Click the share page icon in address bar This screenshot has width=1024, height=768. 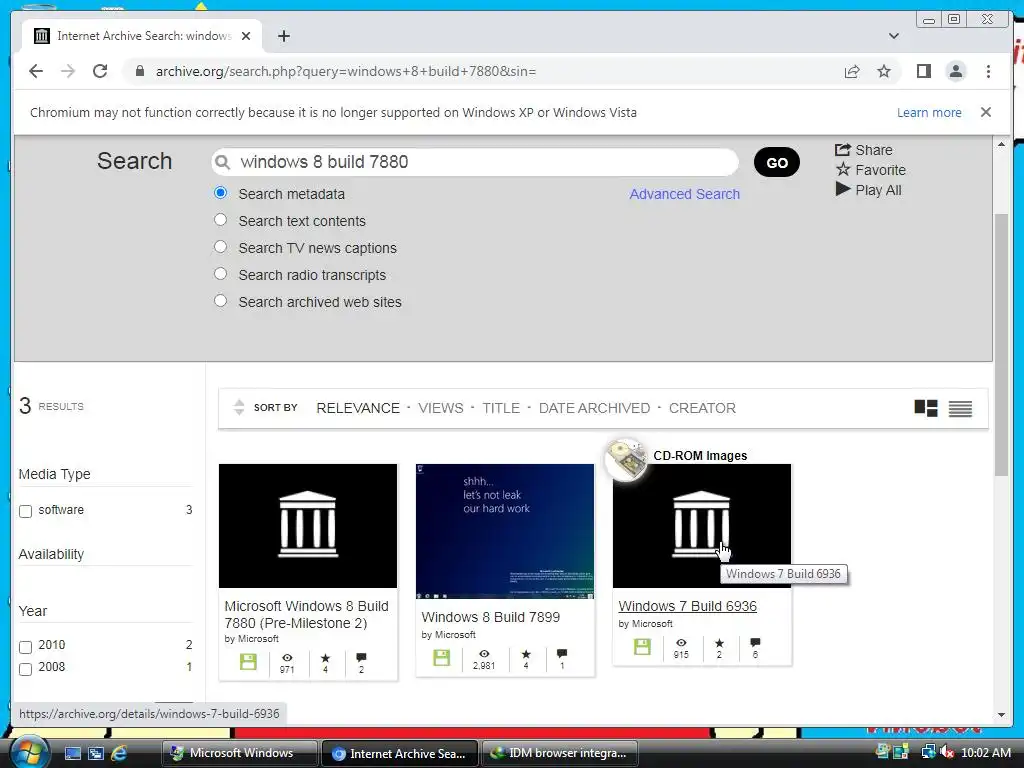[x=852, y=71]
